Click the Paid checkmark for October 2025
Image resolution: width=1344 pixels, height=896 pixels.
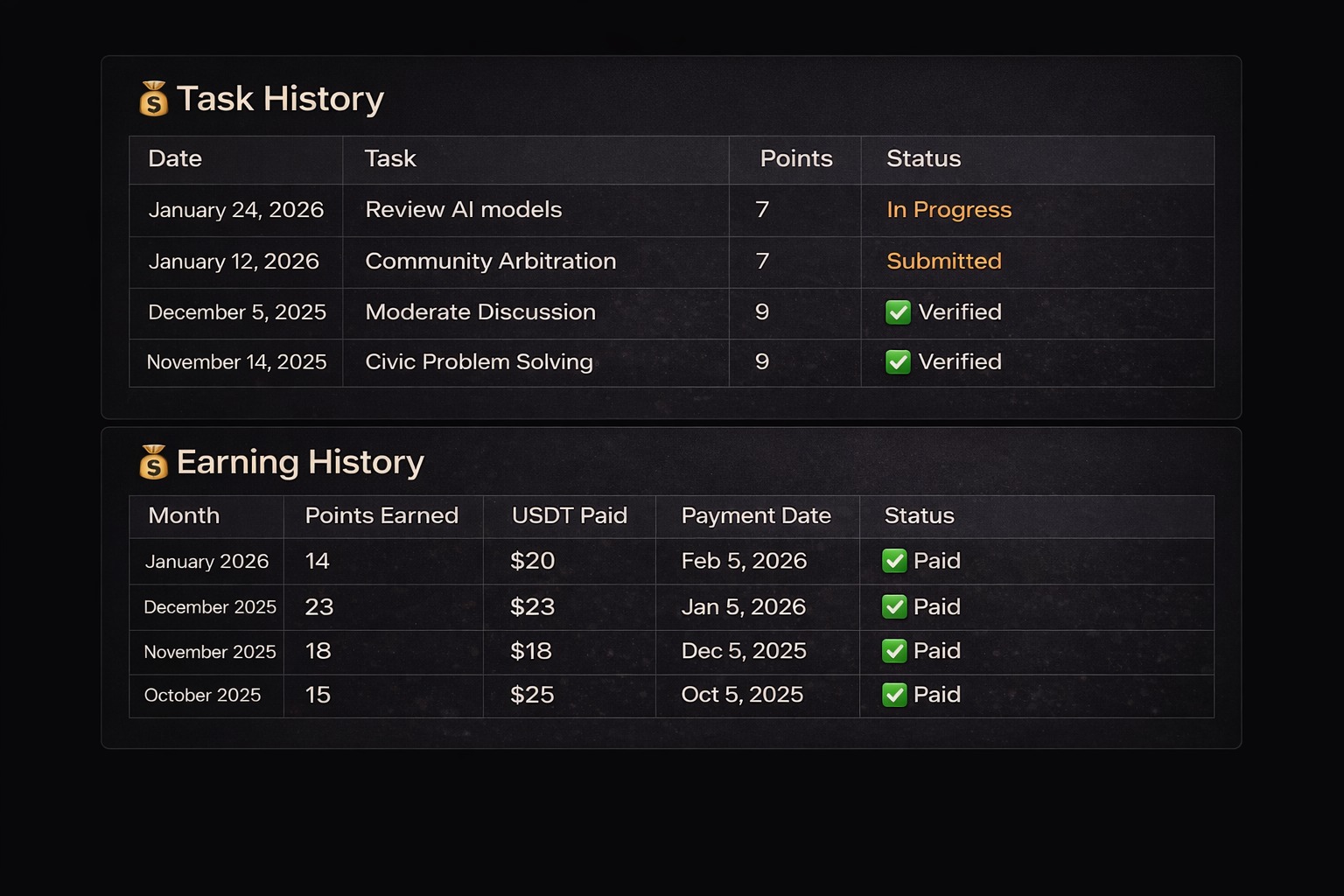pos(893,695)
